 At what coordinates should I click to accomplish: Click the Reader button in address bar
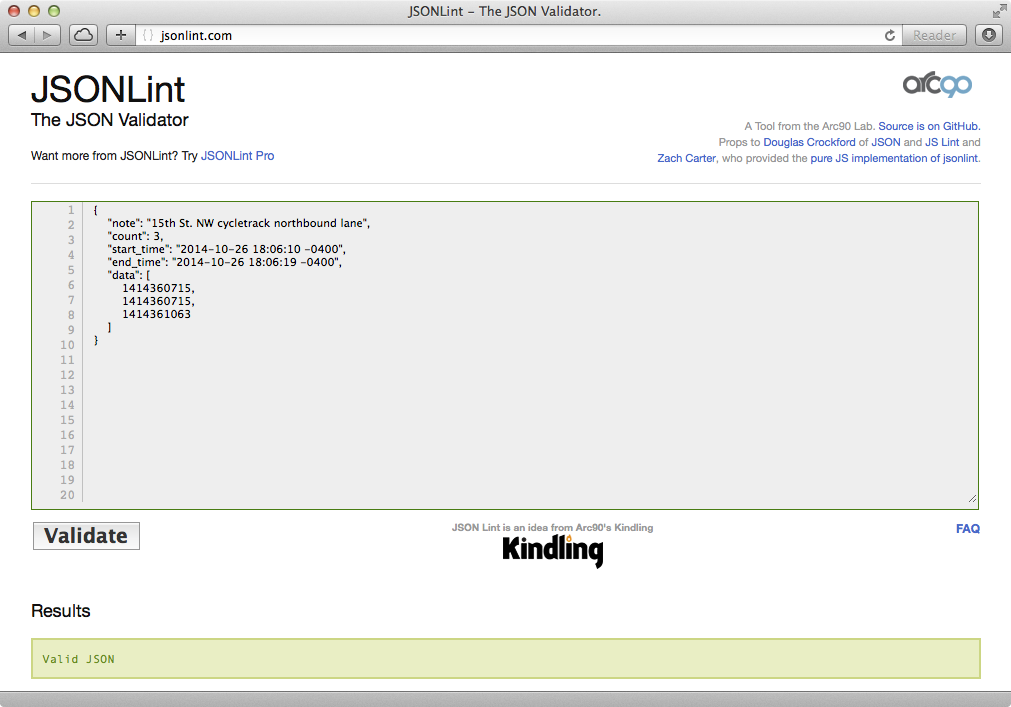(934, 35)
